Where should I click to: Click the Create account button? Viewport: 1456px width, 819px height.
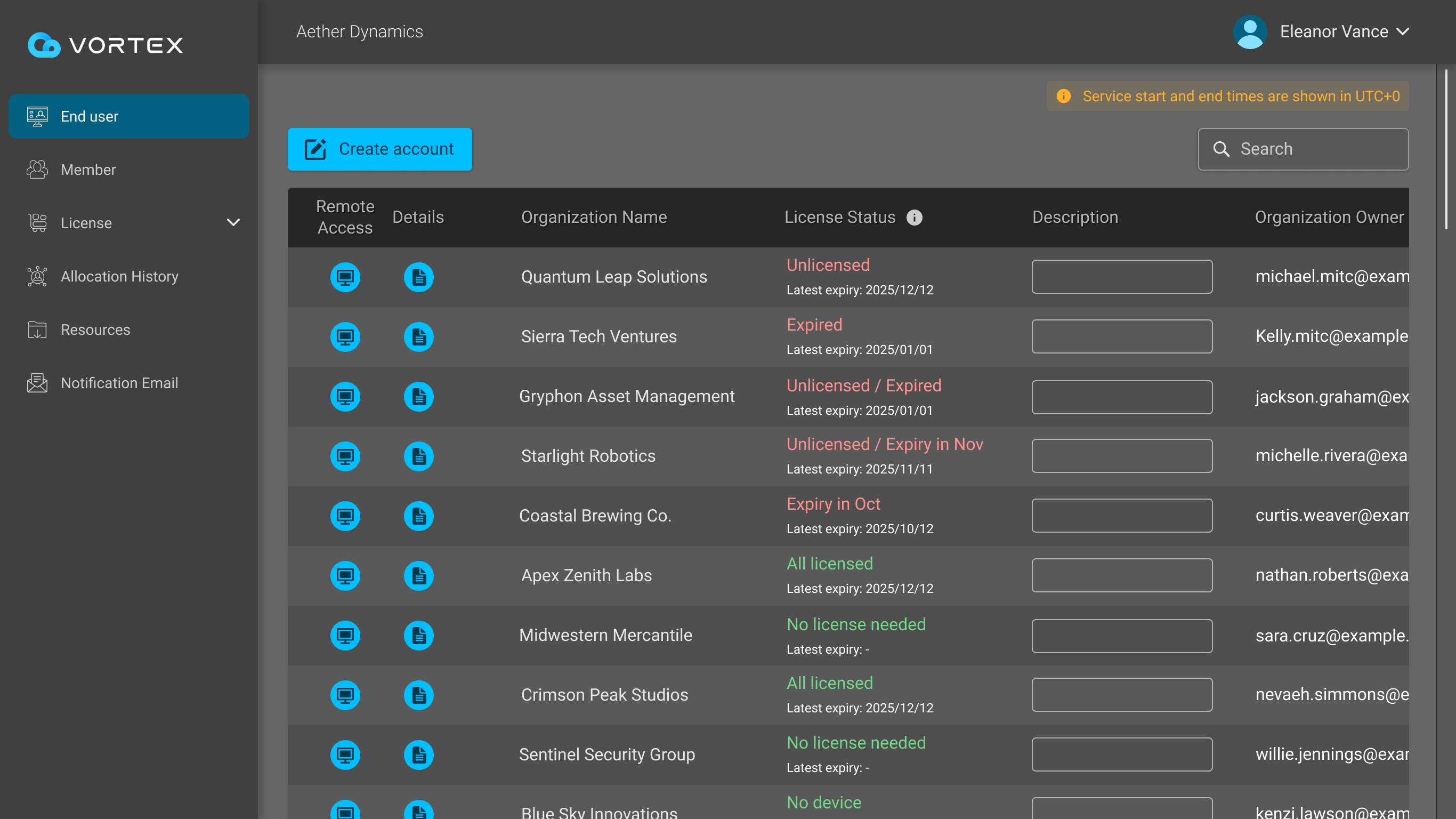pyautogui.click(x=379, y=149)
